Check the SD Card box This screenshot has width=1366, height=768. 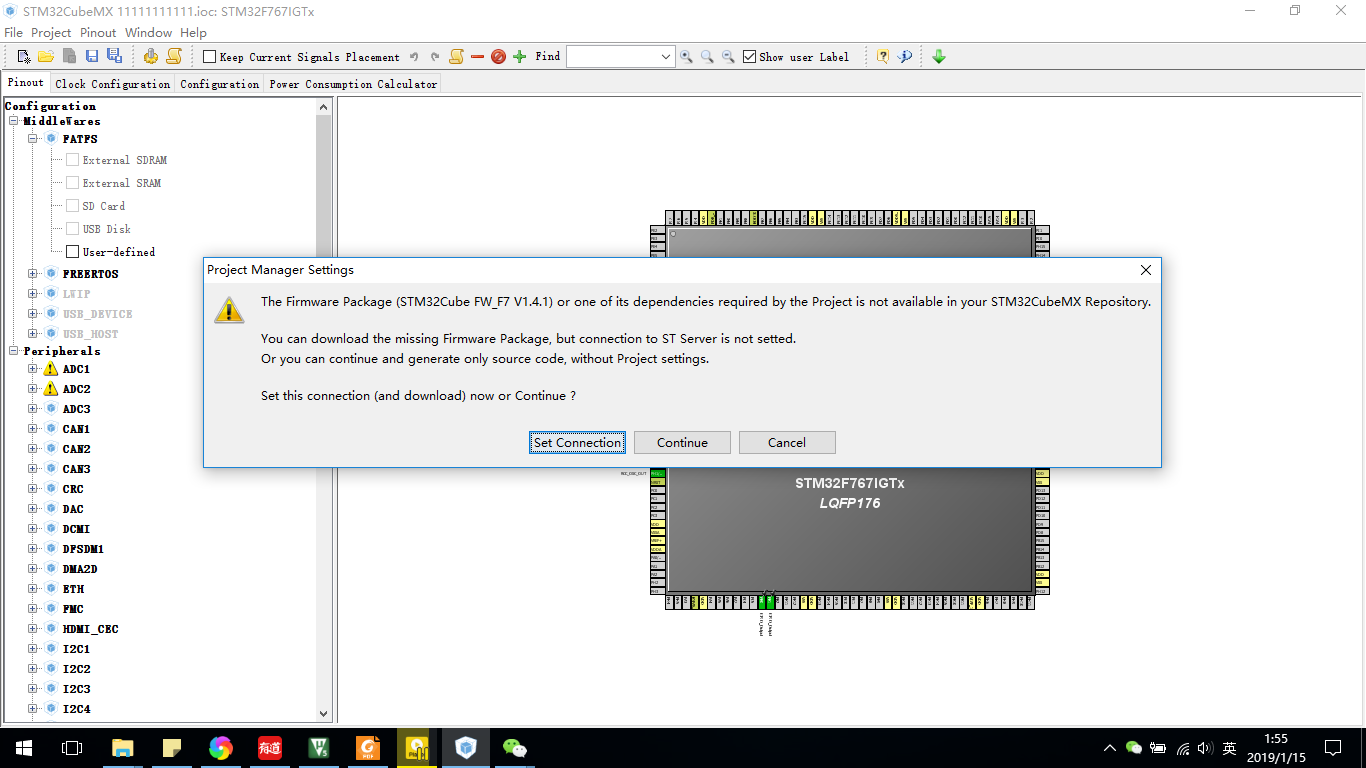coord(72,206)
